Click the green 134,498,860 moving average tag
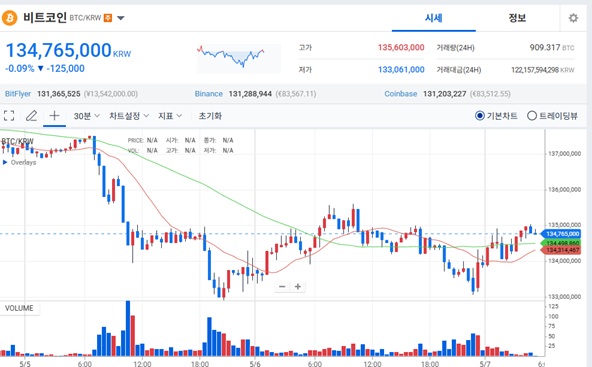The width and height of the screenshot is (592, 367). point(561,243)
